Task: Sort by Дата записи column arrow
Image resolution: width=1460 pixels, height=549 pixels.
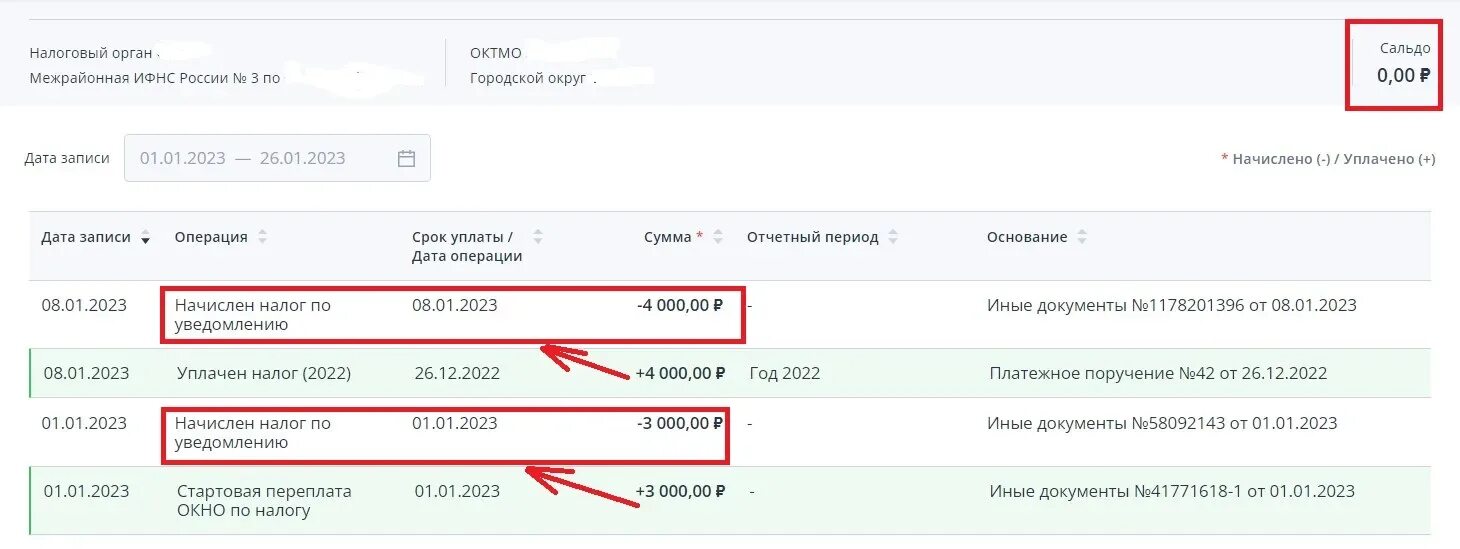Action: 146,238
